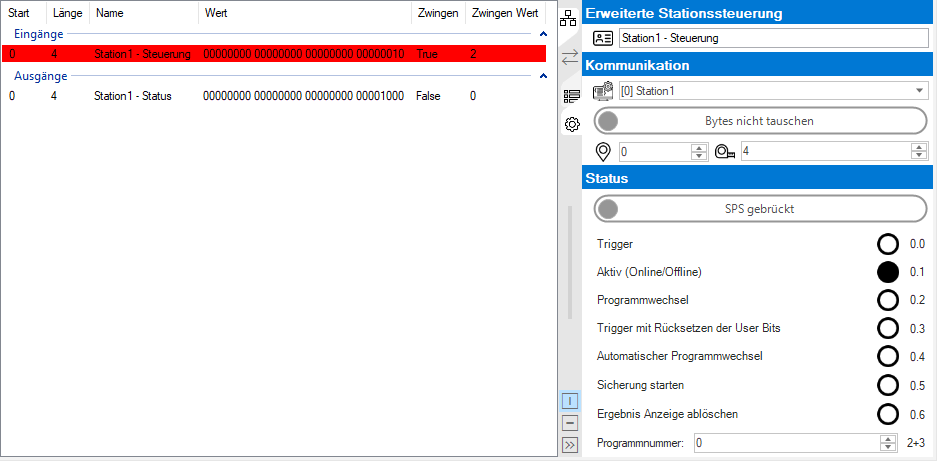Toggle the Bytes nicht tauschen switch
The width and height of the screenshot is (937, 461).
(760, 121)
